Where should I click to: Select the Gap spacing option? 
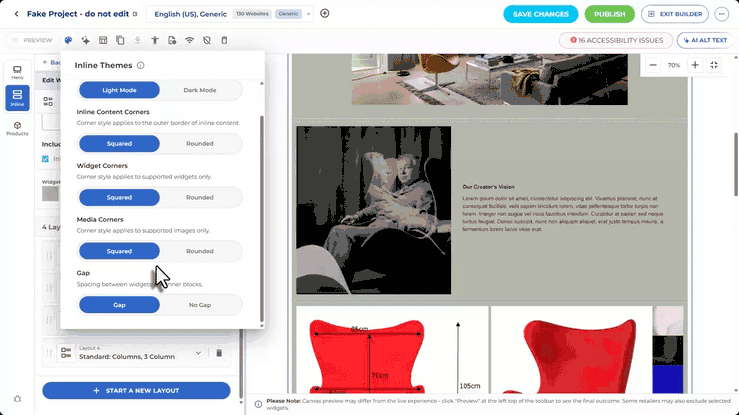click(x=119, y=305)
